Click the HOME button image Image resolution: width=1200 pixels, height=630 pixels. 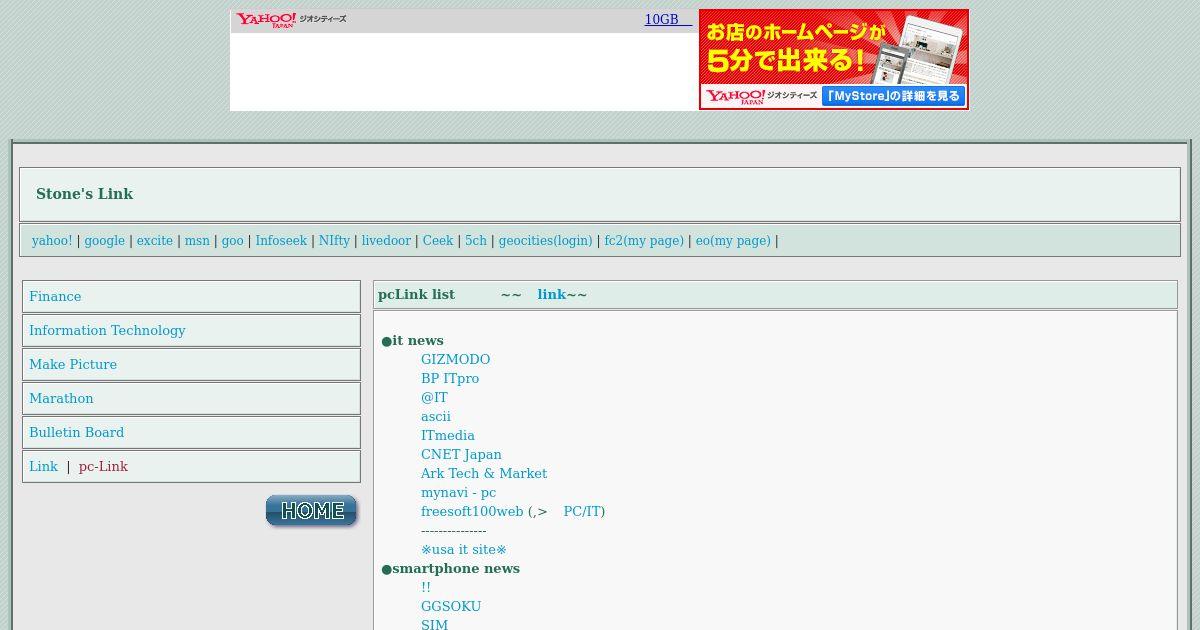(x=312, y=511)
